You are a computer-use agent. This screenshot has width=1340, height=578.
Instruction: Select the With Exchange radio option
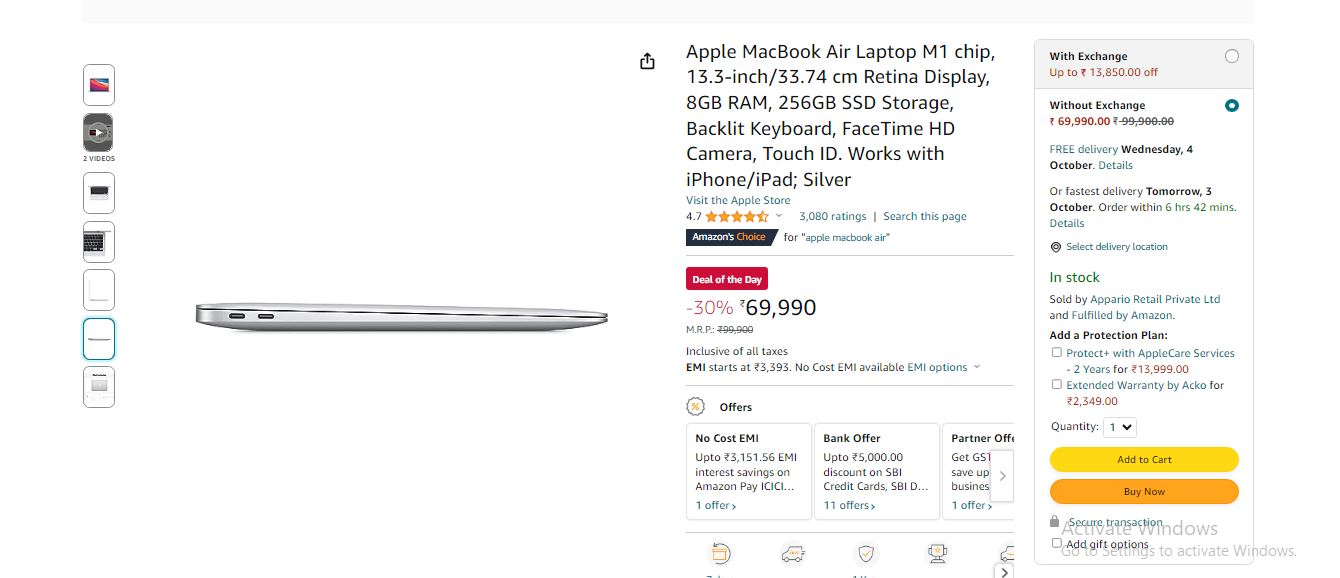point(1231,56)
